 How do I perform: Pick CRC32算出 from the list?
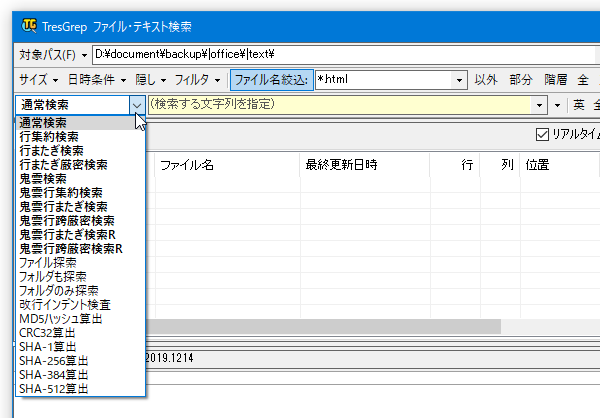point(80,333)
